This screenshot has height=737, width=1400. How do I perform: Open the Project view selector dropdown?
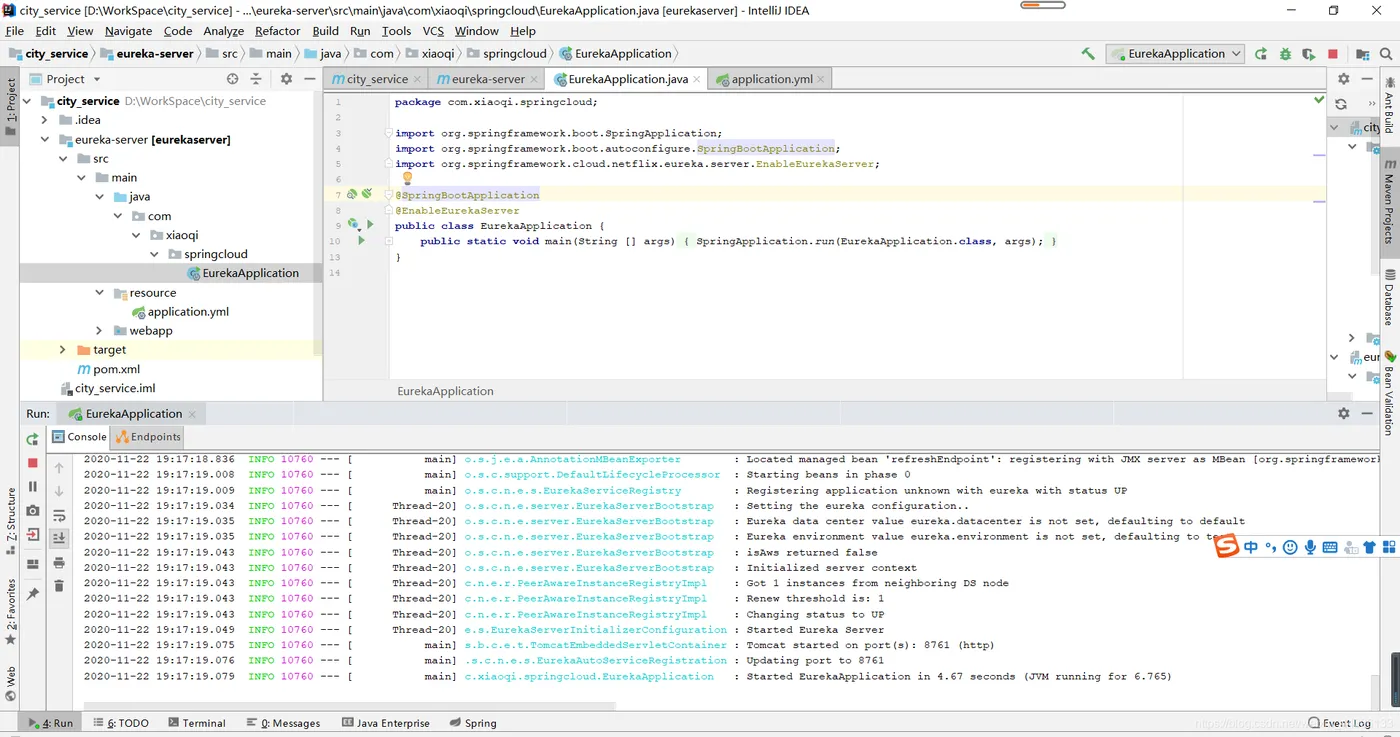[66, 79]
